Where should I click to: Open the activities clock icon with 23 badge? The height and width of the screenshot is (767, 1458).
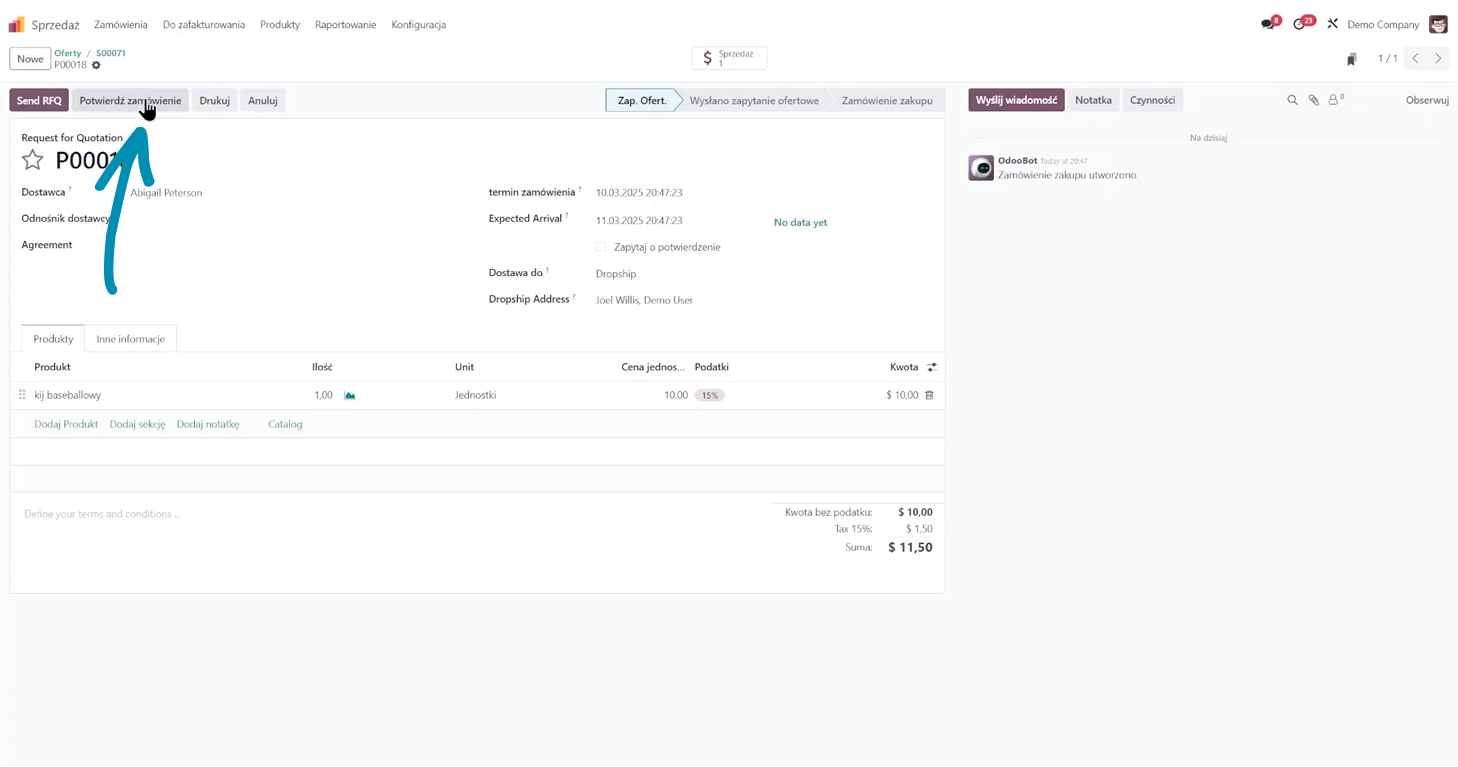1300,24
